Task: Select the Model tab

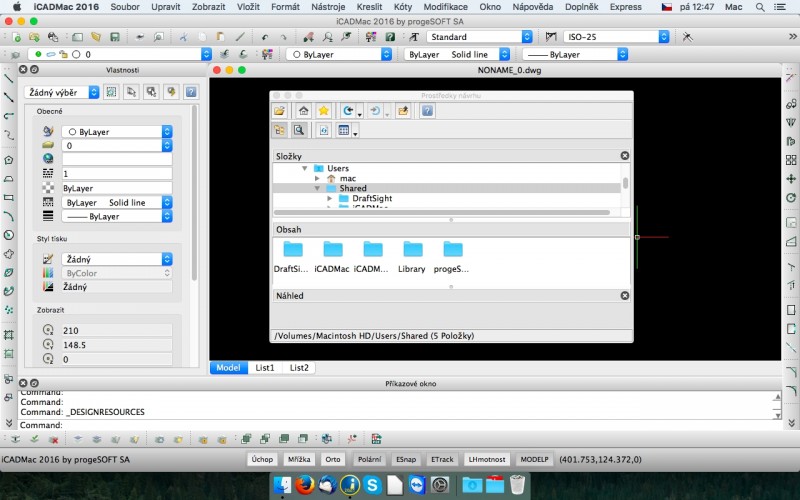Action: click(228, 367)
